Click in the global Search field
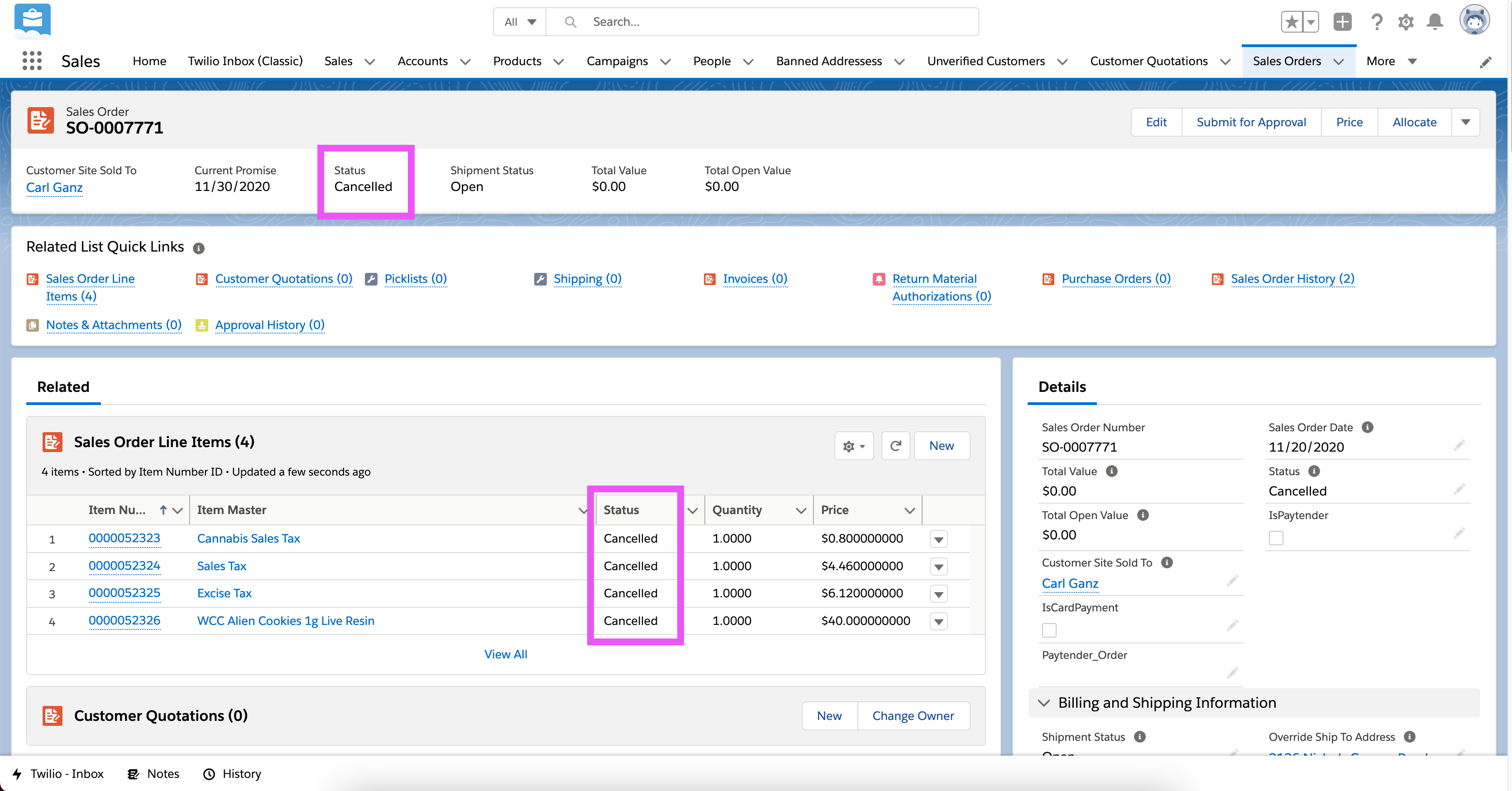 pos(761,22)
